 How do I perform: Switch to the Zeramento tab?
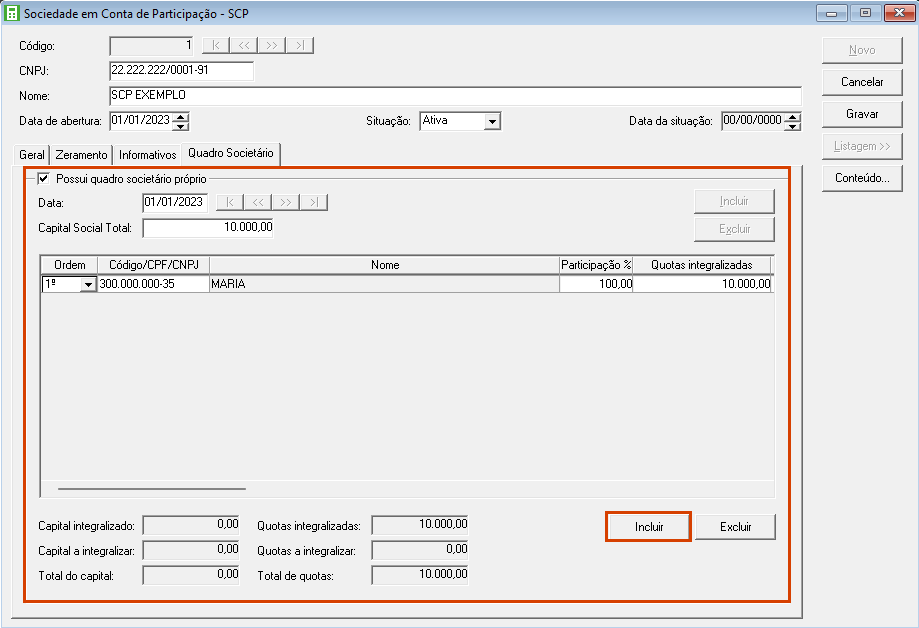[x=81, y=155]
